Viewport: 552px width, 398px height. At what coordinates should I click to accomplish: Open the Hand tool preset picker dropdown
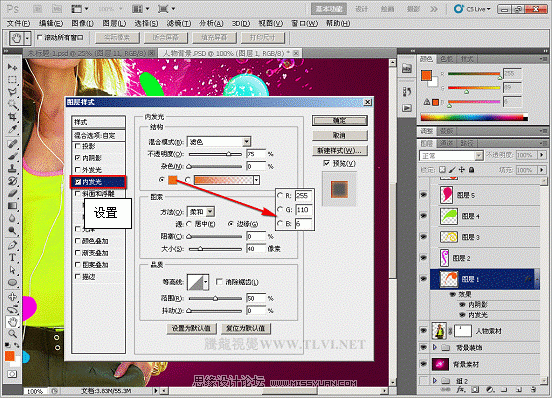pyautogui.click(x=27, y=38)
